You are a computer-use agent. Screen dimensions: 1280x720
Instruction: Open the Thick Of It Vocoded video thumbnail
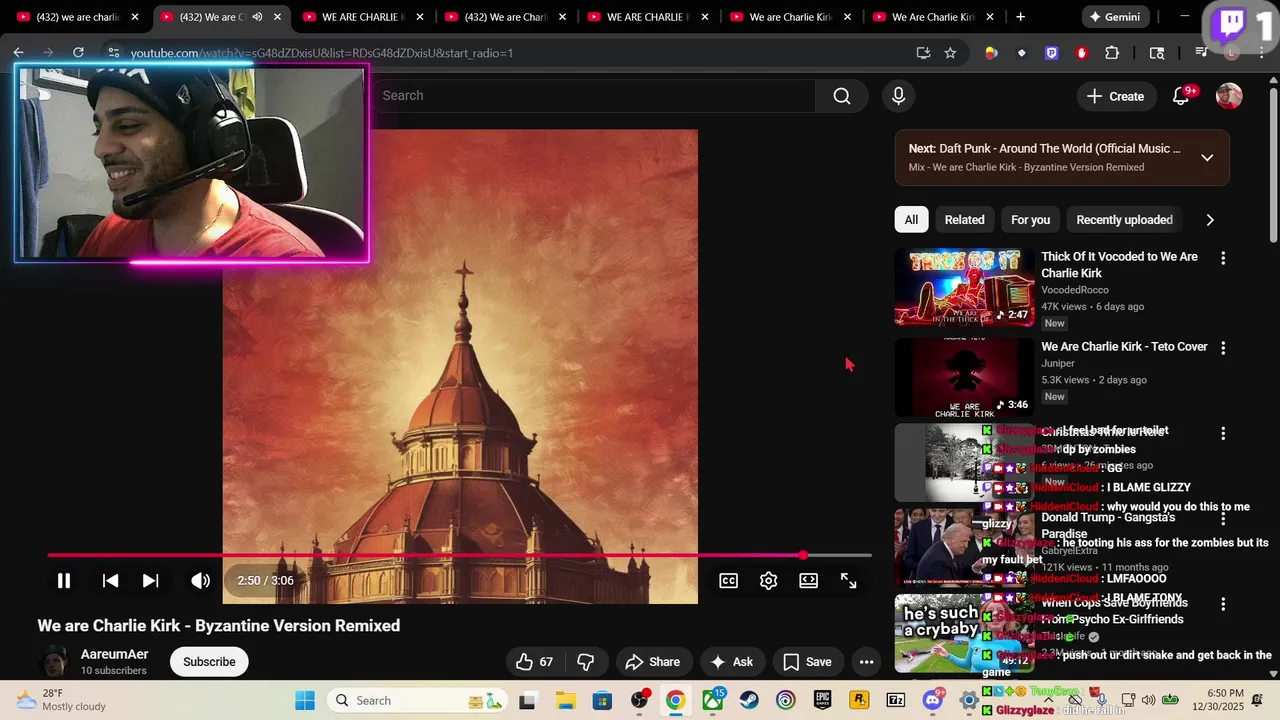pyautogui.click(x=964, y=287)
